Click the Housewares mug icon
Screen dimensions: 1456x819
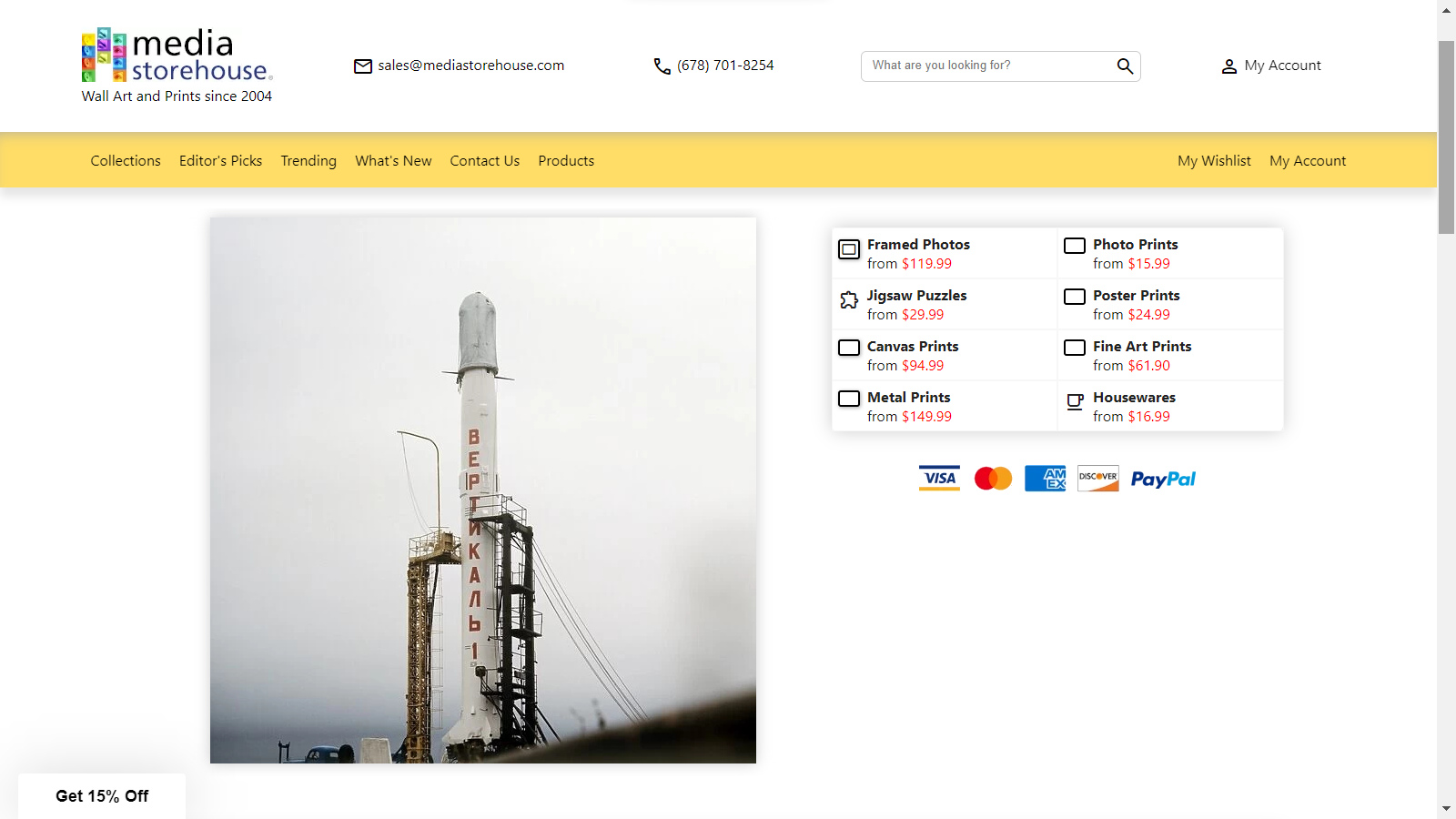pyautogui.click(x=1075, y=402)
